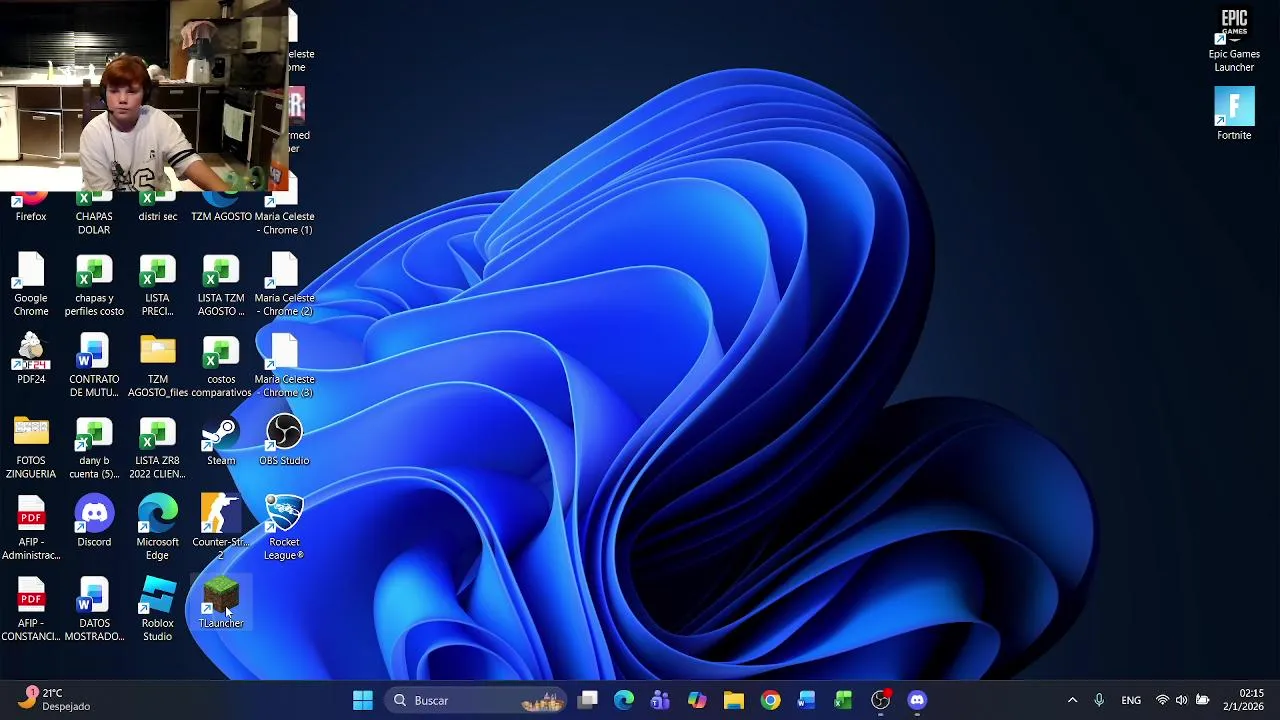Select Microsoft Edge desktop shortcut
The width and height of the screenshot is (1280, 720).
pos(157,527)
